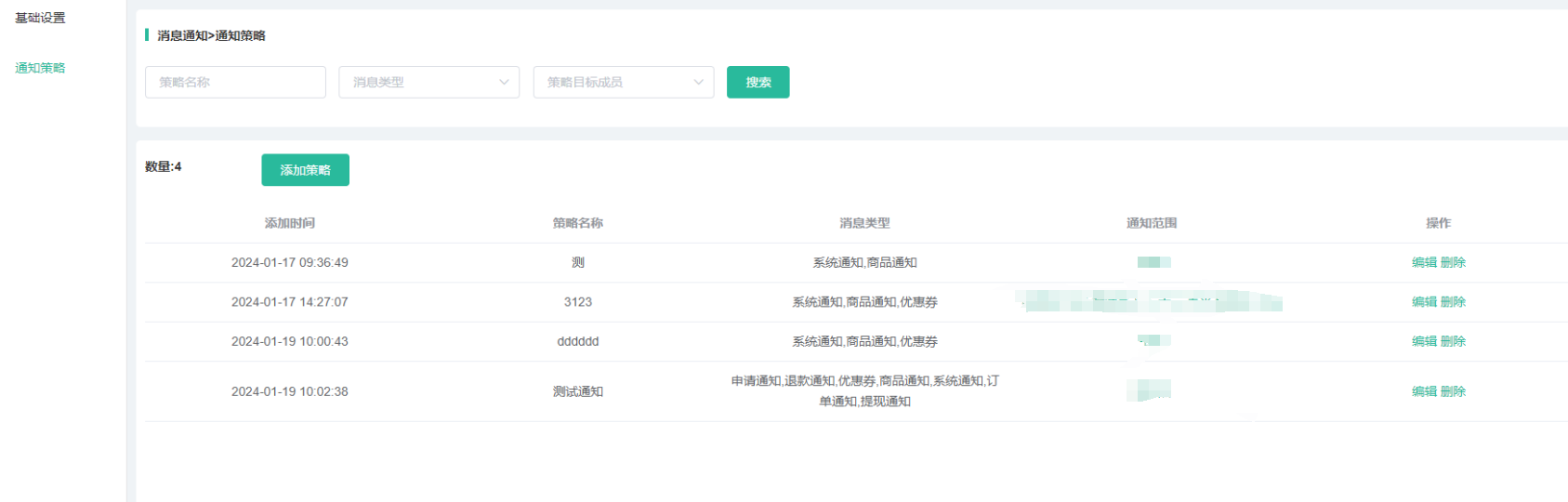Viewport: 1568px width, 502px height.
Task: Click the 策略名称 search input field
Action: 235,82
